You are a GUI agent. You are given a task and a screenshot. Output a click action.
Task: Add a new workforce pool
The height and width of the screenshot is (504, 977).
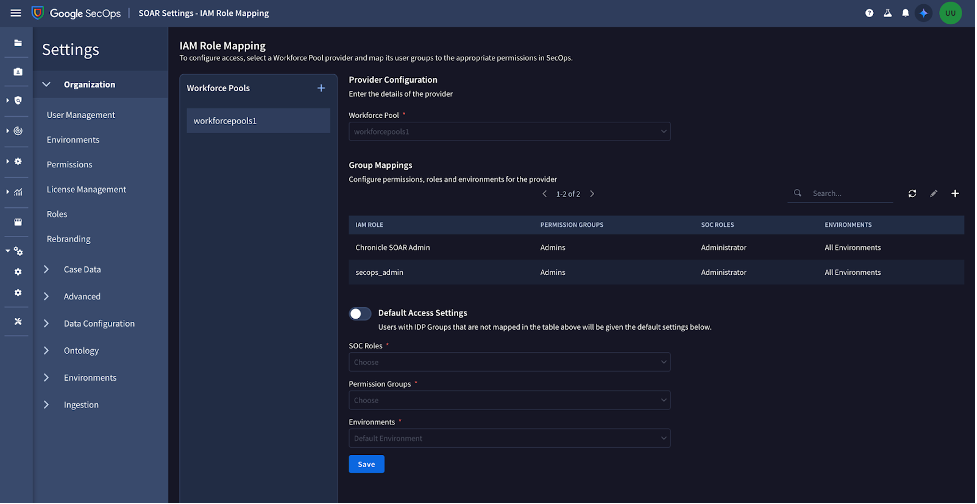point(321,88)
